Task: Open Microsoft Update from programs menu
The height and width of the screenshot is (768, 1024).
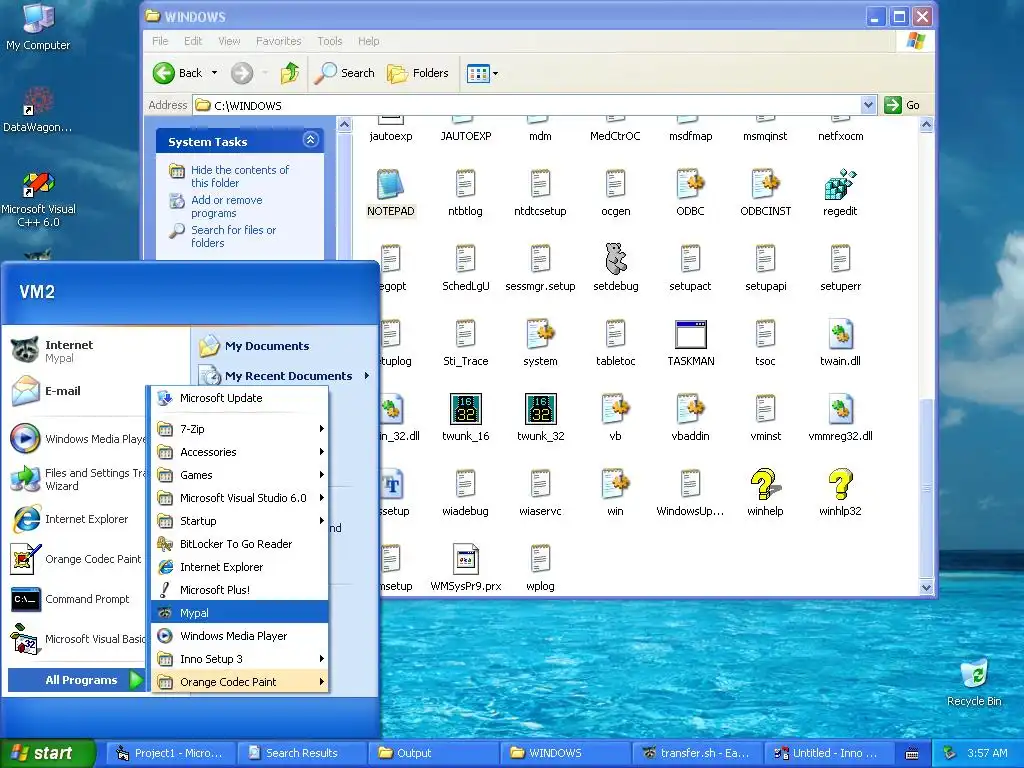Action: pyautogui.click(x=240, y=398)
